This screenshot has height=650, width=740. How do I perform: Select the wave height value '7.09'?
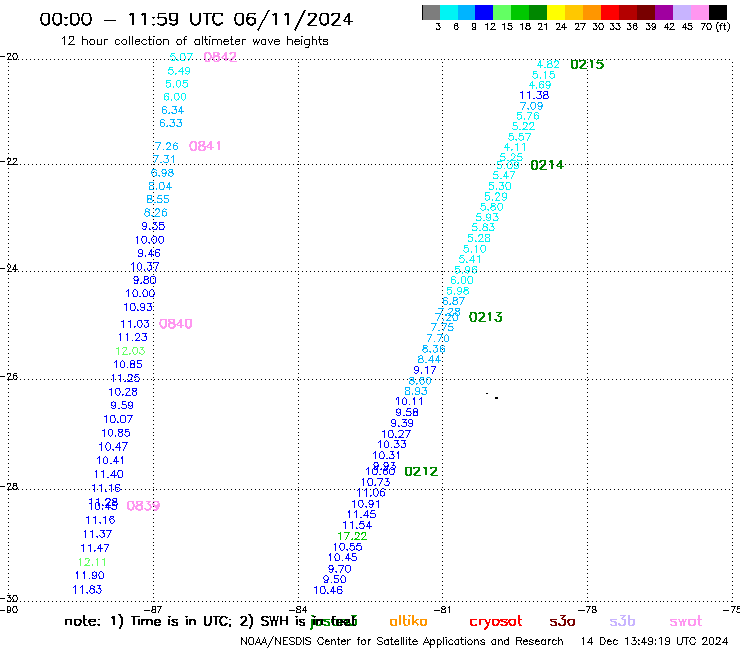(x=531, y=106)
